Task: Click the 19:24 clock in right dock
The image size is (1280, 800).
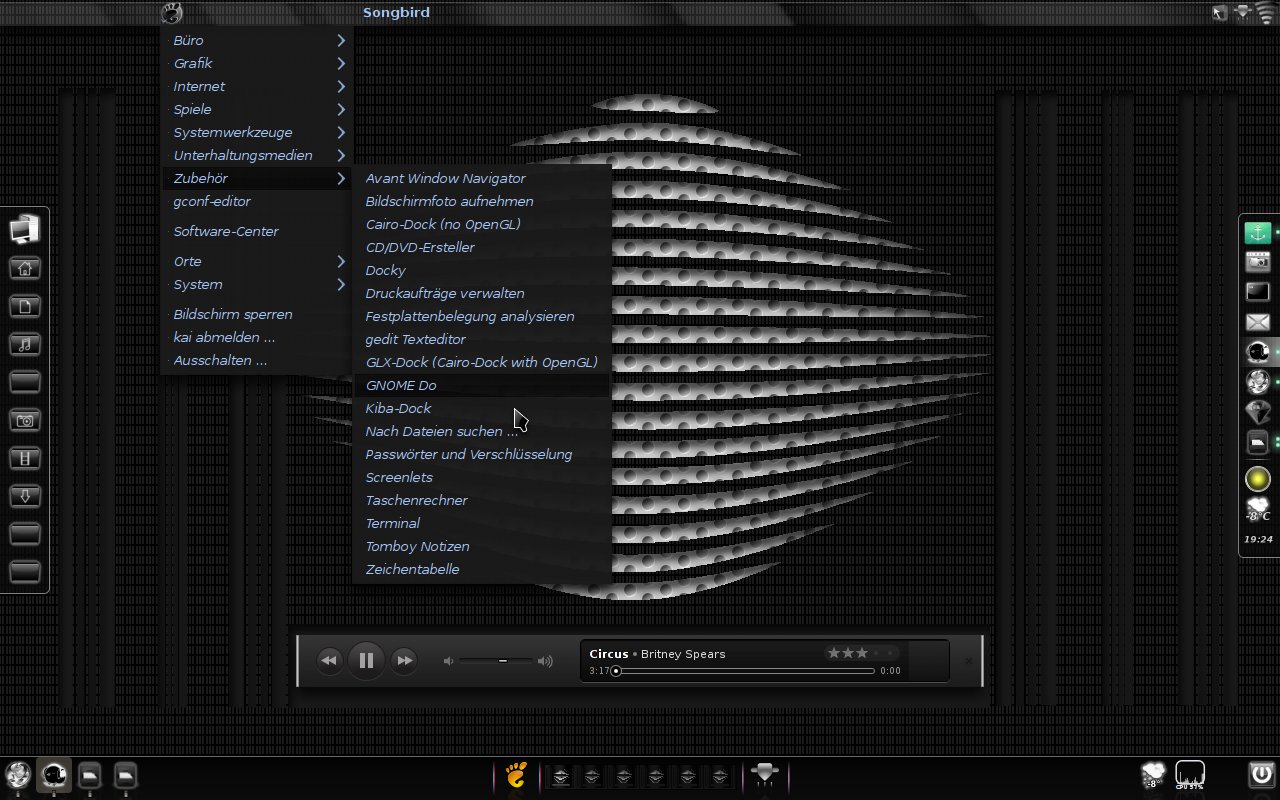Action: click(1258, 539)
